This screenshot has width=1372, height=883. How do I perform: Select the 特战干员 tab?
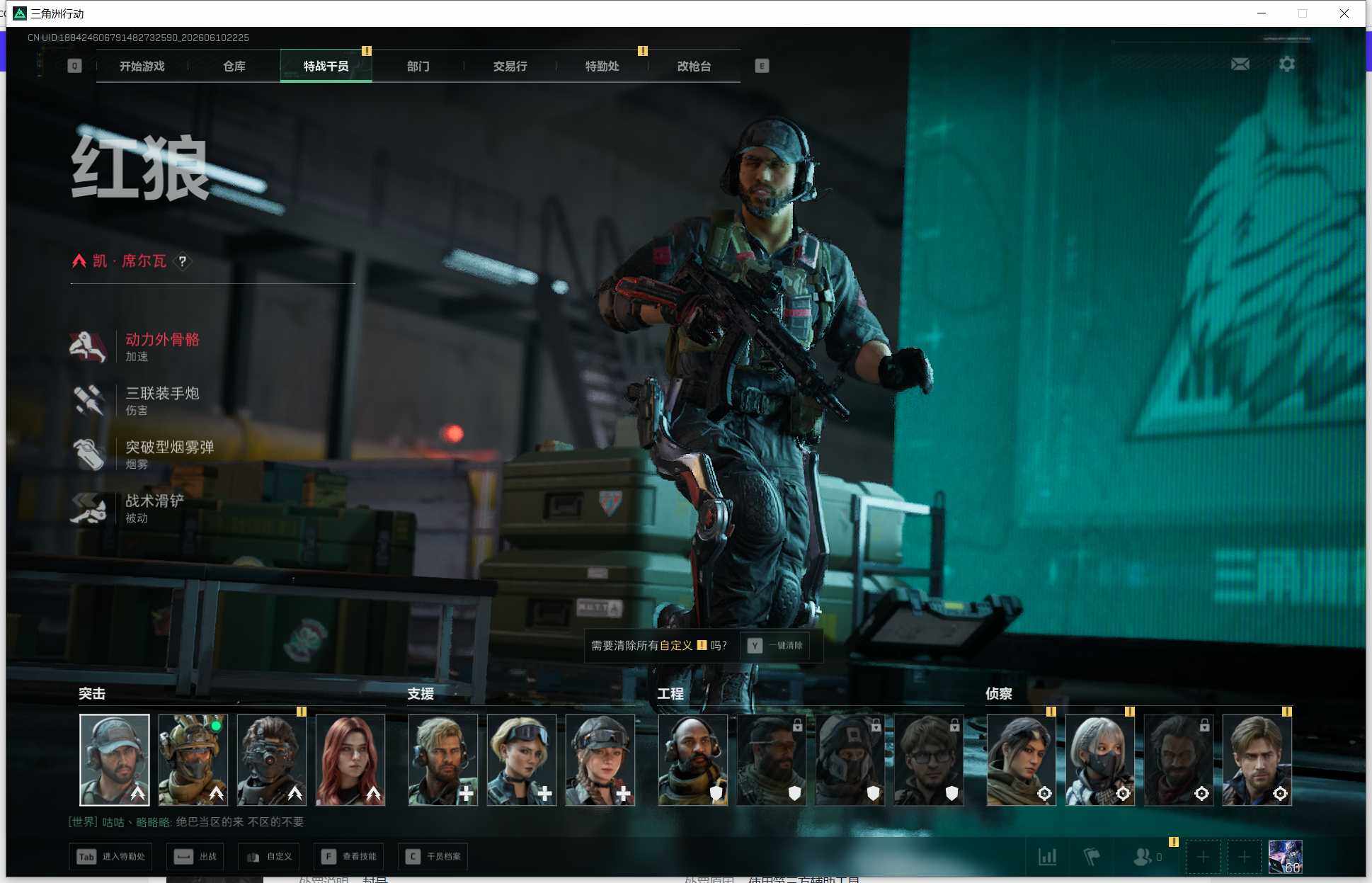326,66
